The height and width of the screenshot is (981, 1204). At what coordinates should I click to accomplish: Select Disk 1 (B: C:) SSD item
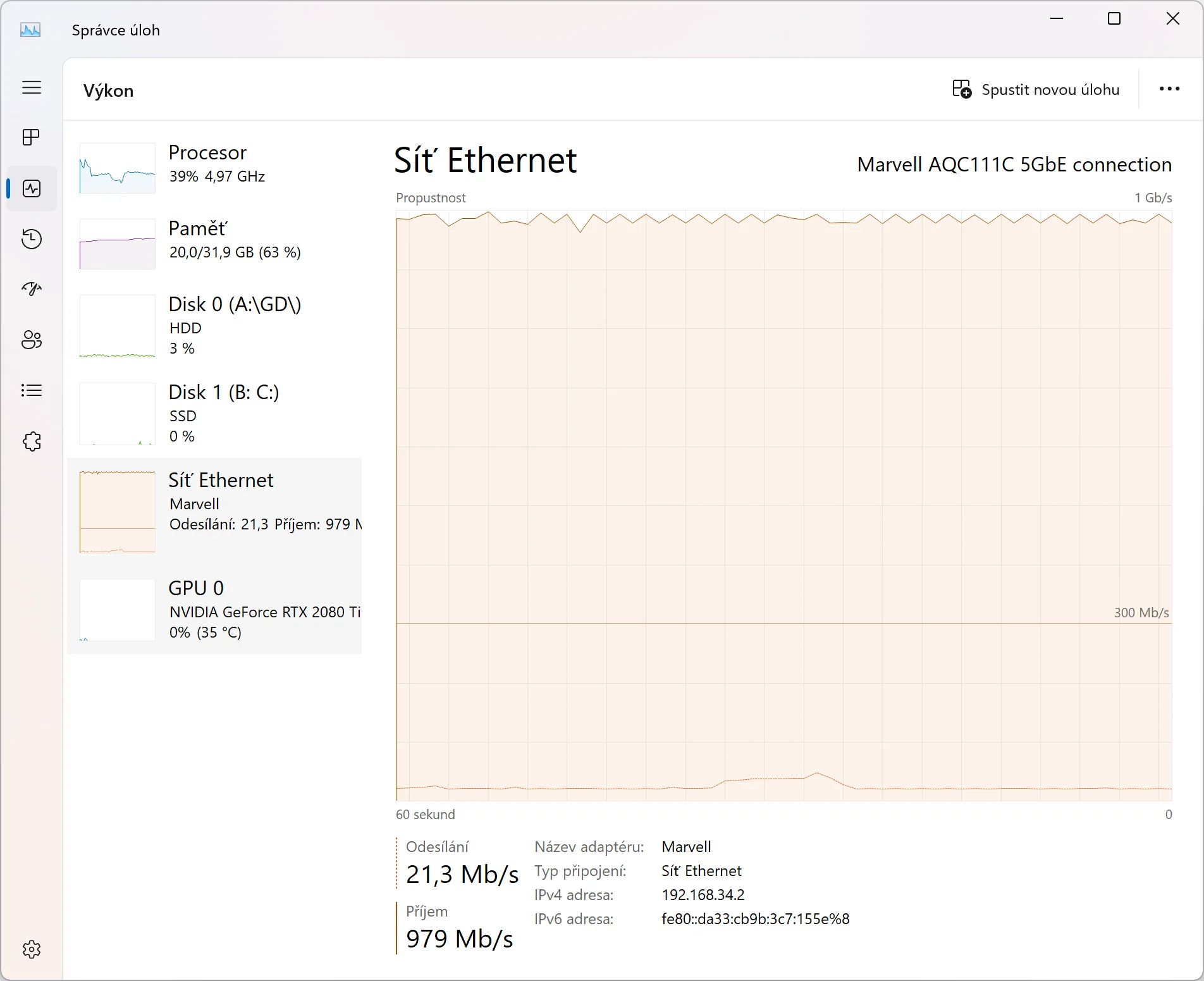[215, 414]
